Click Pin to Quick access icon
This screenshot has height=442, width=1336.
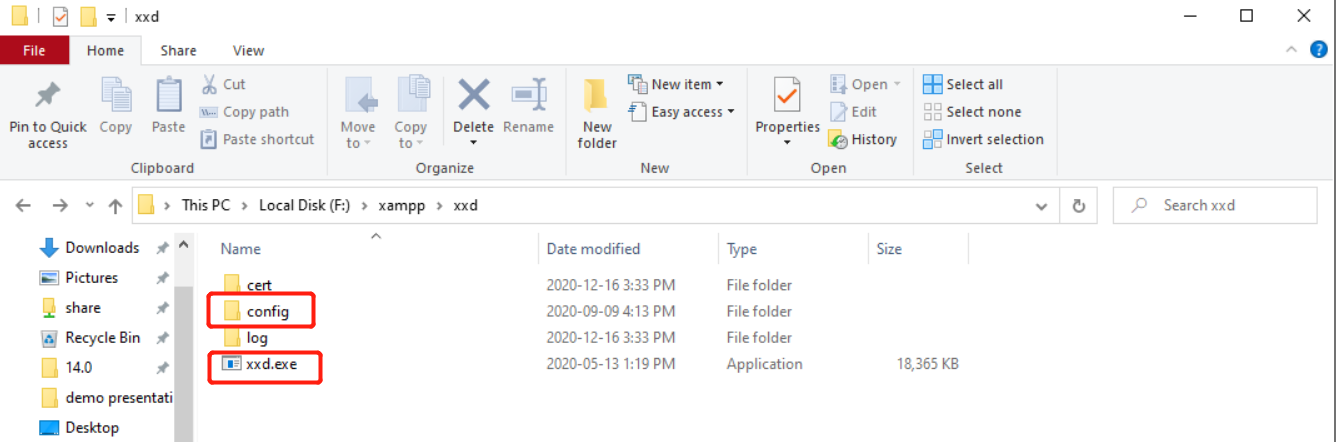pos(47,98)
